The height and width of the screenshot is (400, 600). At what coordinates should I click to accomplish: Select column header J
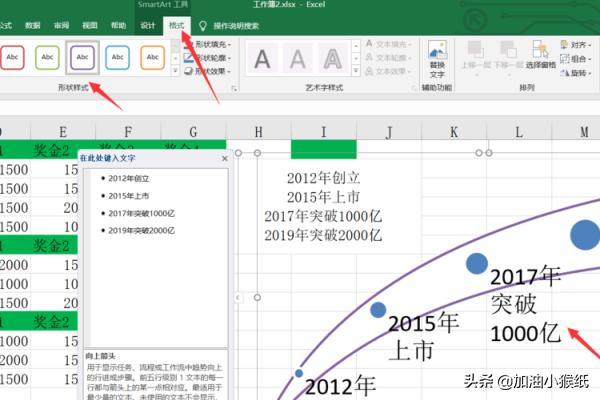coord(389,132)
